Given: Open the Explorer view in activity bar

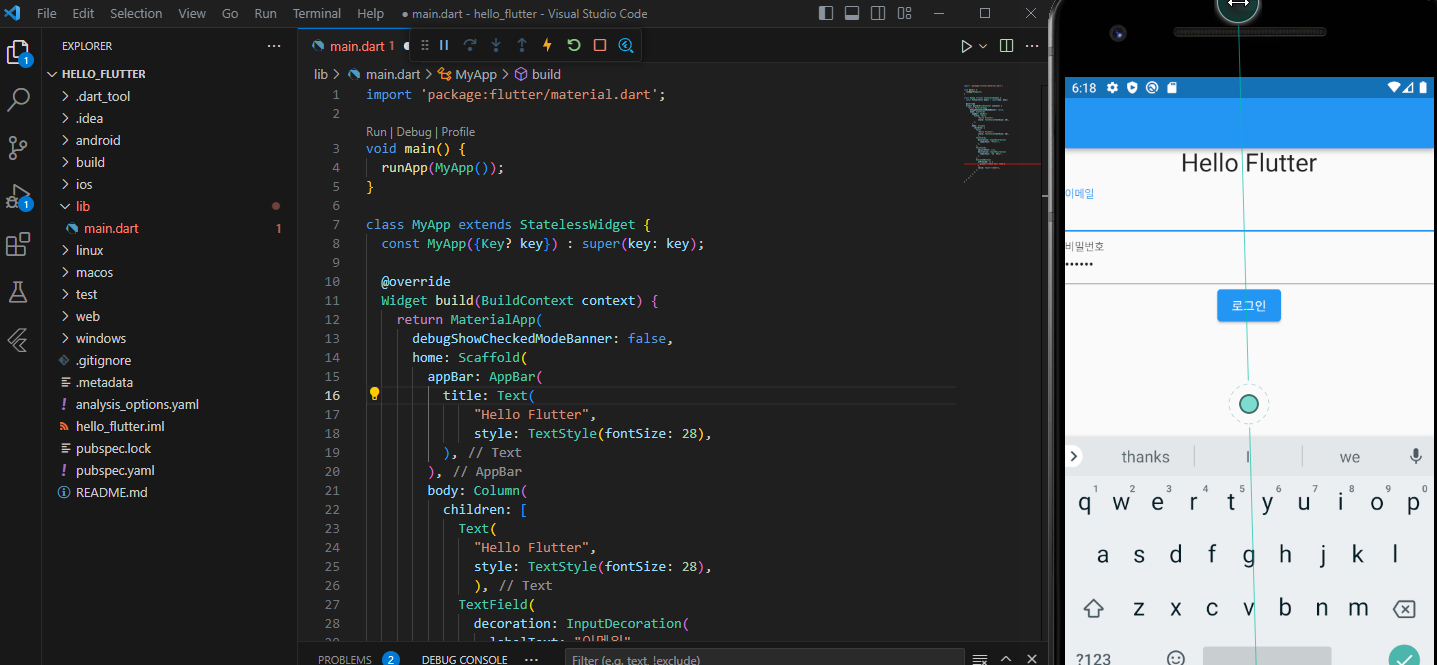Looking at the screenshot, I should [18, 53].
